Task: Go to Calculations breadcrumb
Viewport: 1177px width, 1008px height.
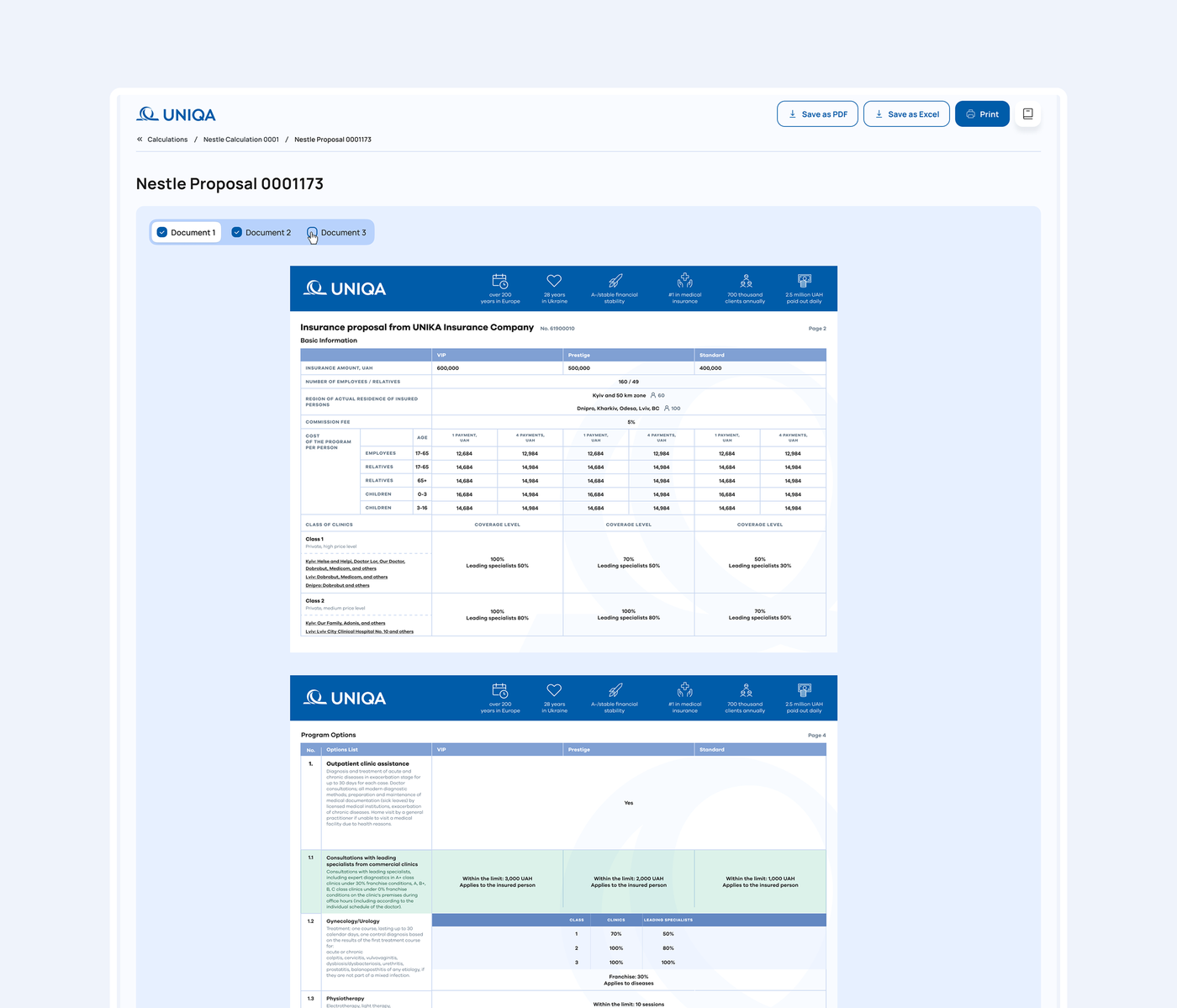Action: [167, 140]
